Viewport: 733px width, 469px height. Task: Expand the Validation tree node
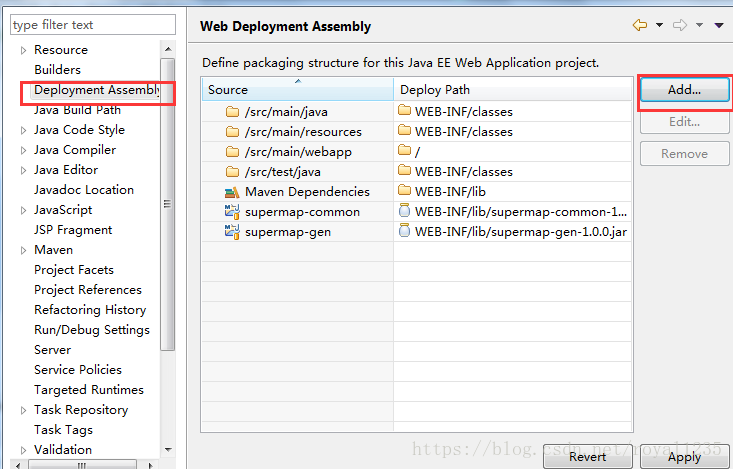pos(23,450)
